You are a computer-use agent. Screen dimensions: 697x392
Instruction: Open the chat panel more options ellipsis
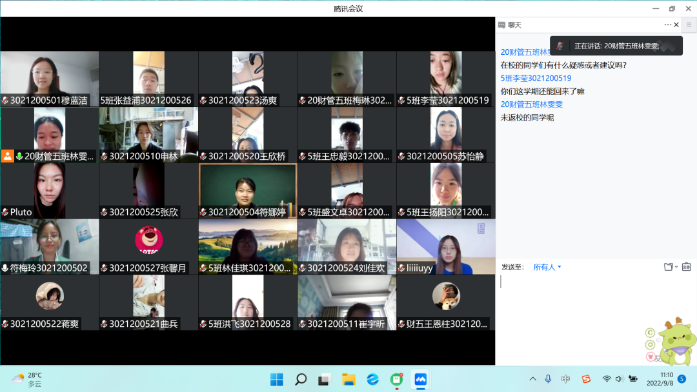coord(668,25)
